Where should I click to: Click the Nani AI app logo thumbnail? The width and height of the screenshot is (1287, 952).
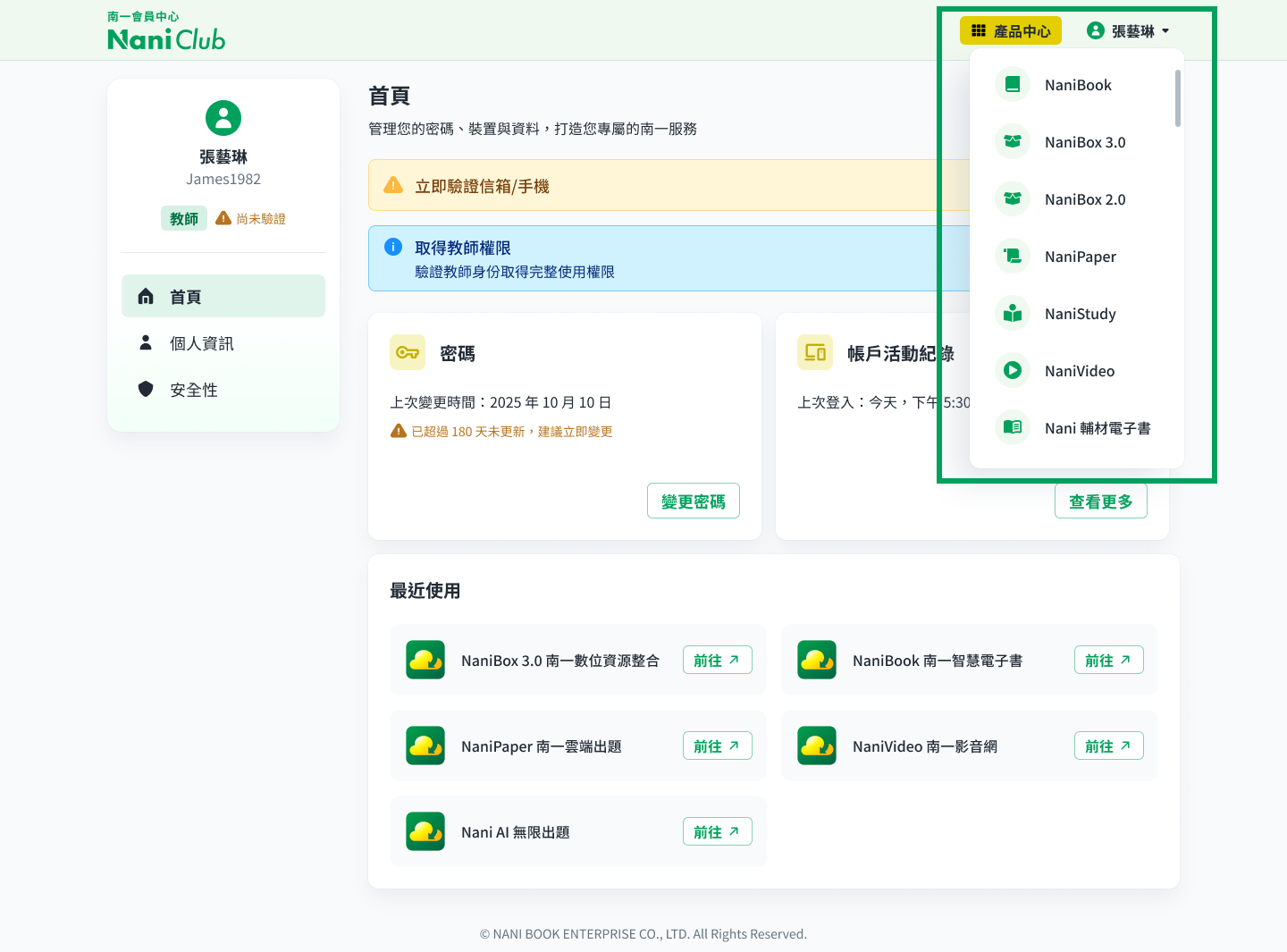pos(425,831)
